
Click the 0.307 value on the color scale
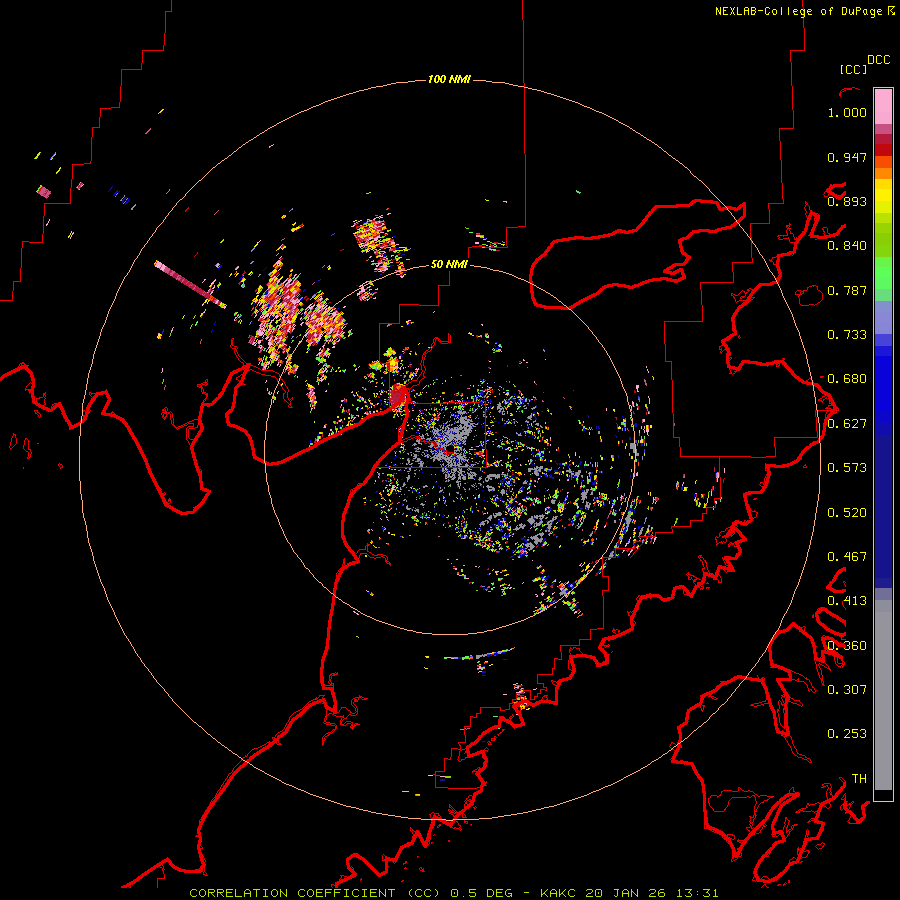coord(847,690)
